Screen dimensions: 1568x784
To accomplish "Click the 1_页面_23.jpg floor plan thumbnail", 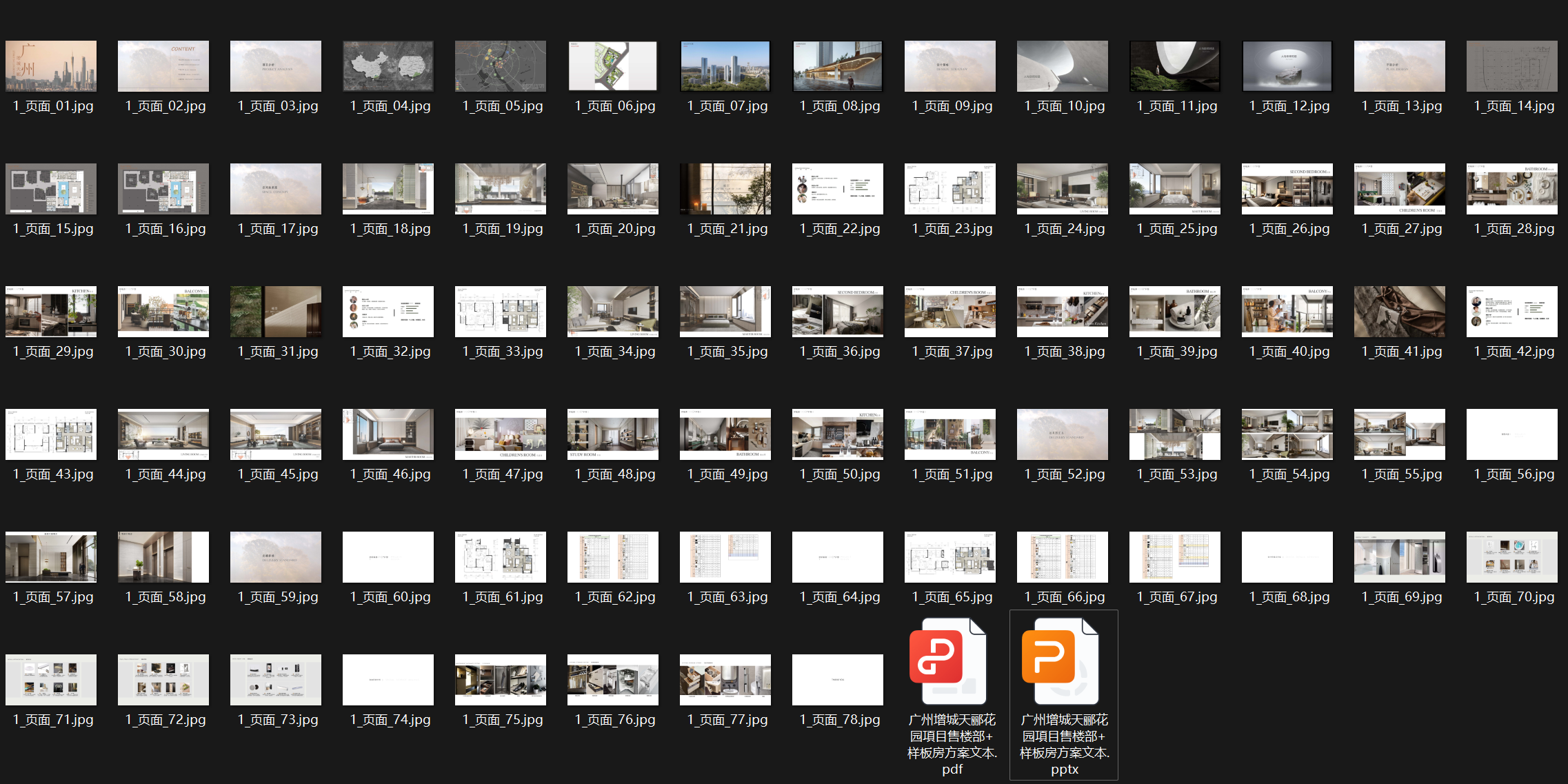I will (x=950, y=189).
